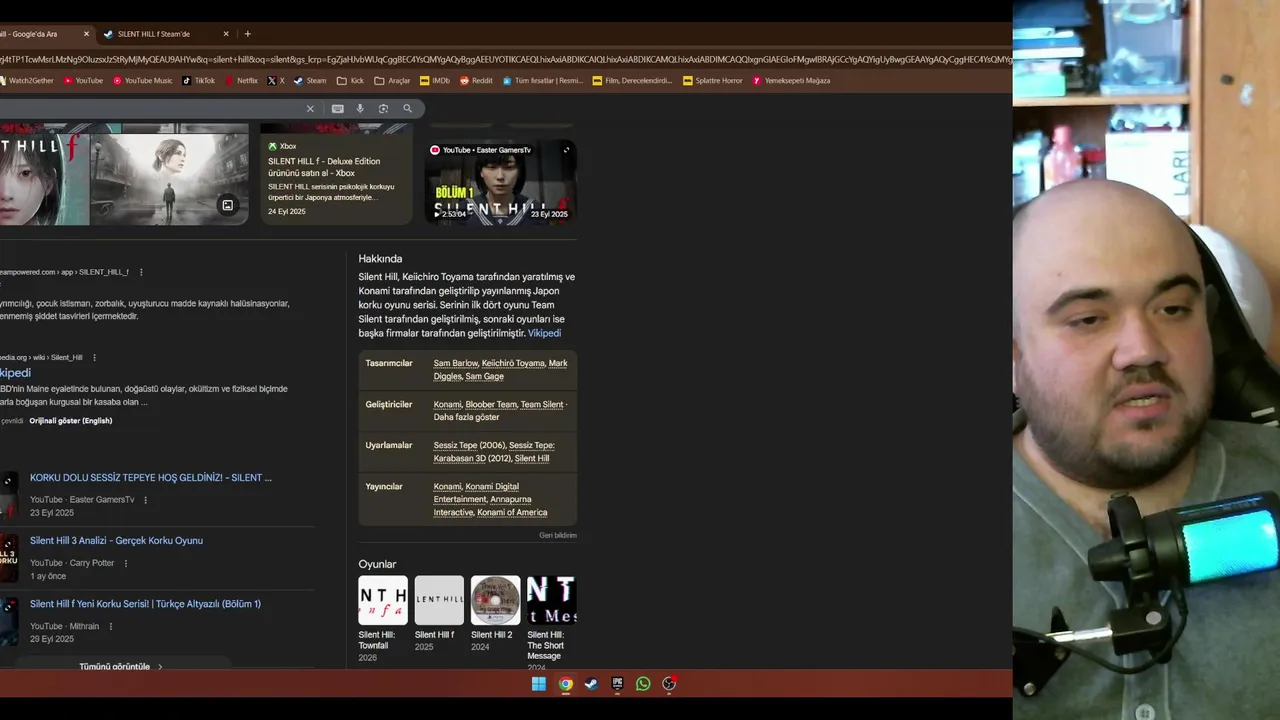Open the Konami of America publisher link
The height and width of the screenshot is (720, 1280).
click(512, 512)
